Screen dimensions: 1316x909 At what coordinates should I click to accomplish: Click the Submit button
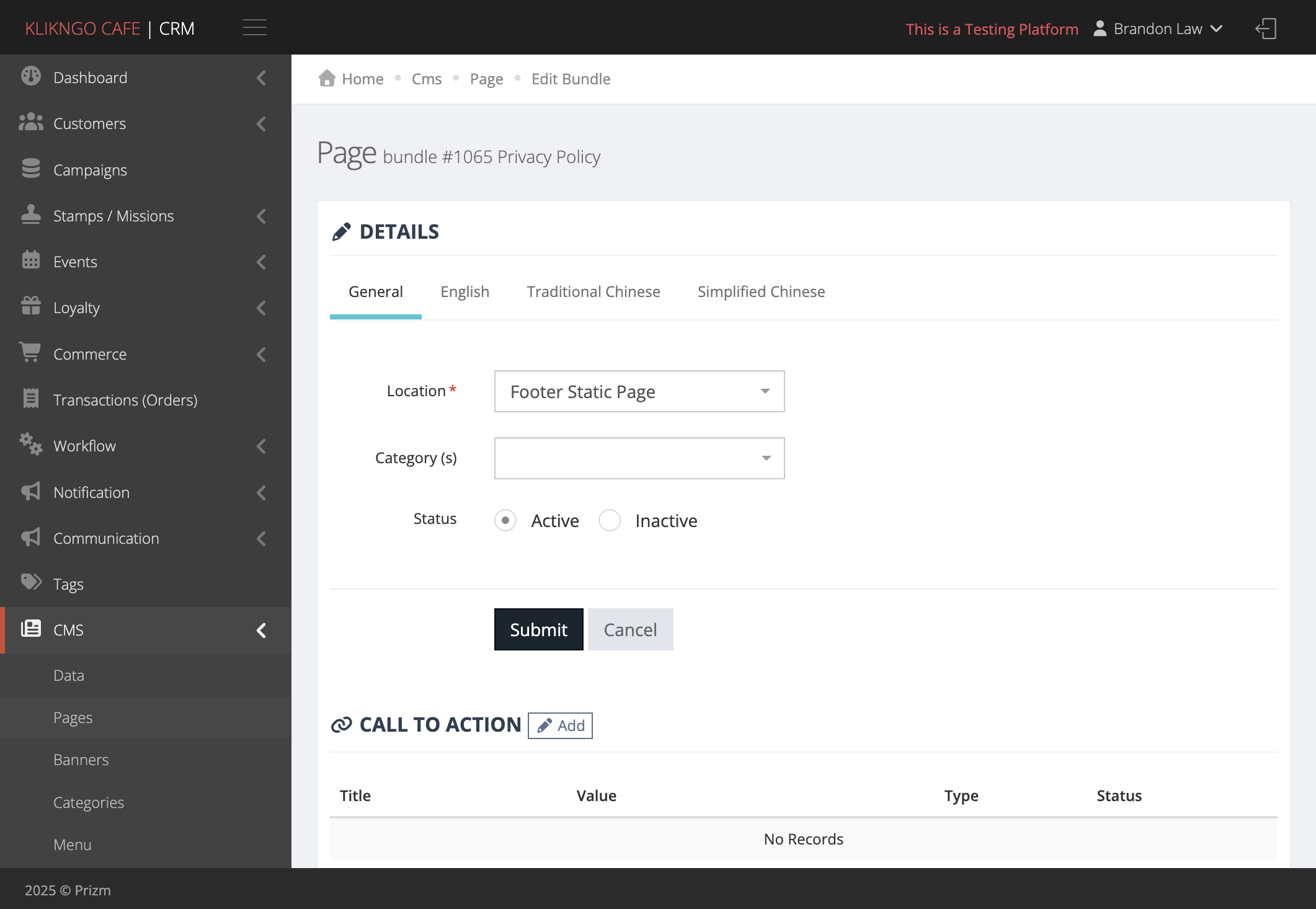point(538,629)
